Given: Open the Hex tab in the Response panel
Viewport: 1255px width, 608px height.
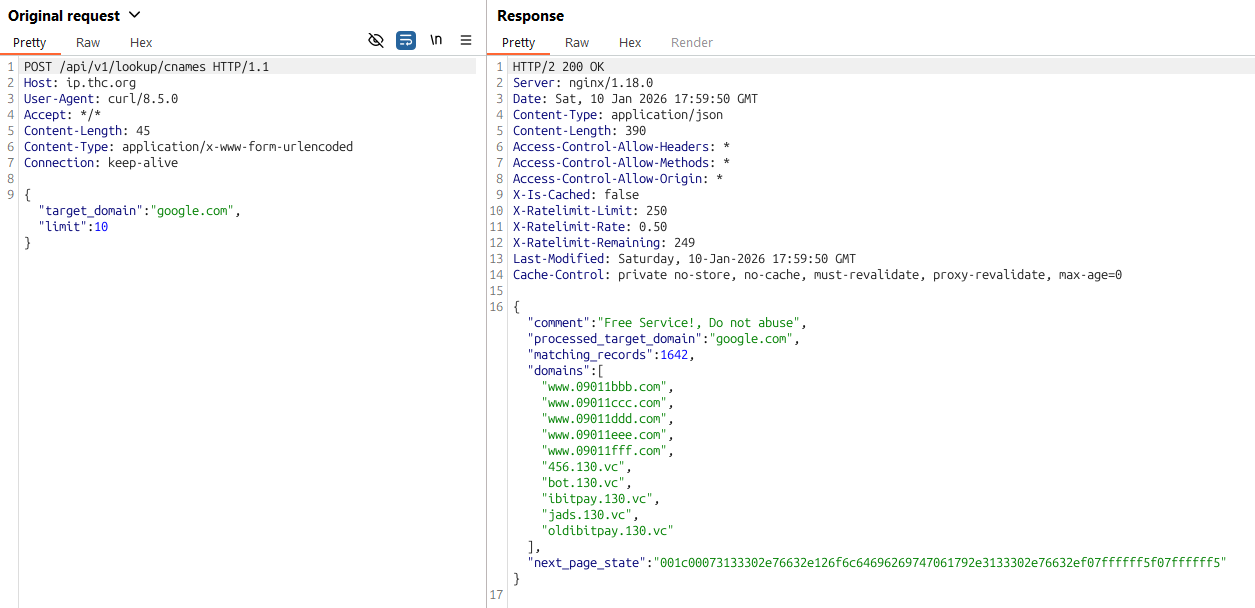Looking at the screenshot, I should [629, 42].
